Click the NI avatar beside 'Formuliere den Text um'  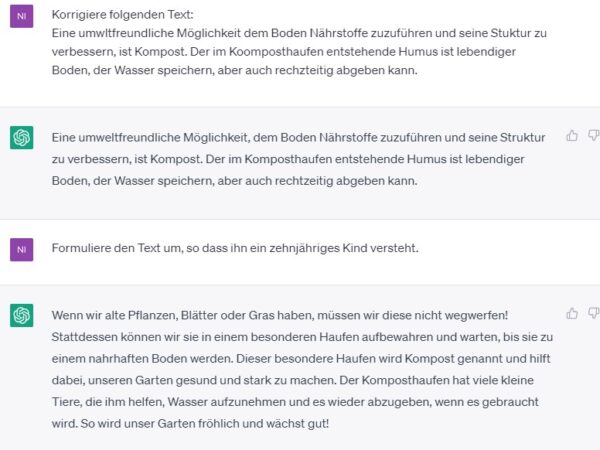point(22,247)
